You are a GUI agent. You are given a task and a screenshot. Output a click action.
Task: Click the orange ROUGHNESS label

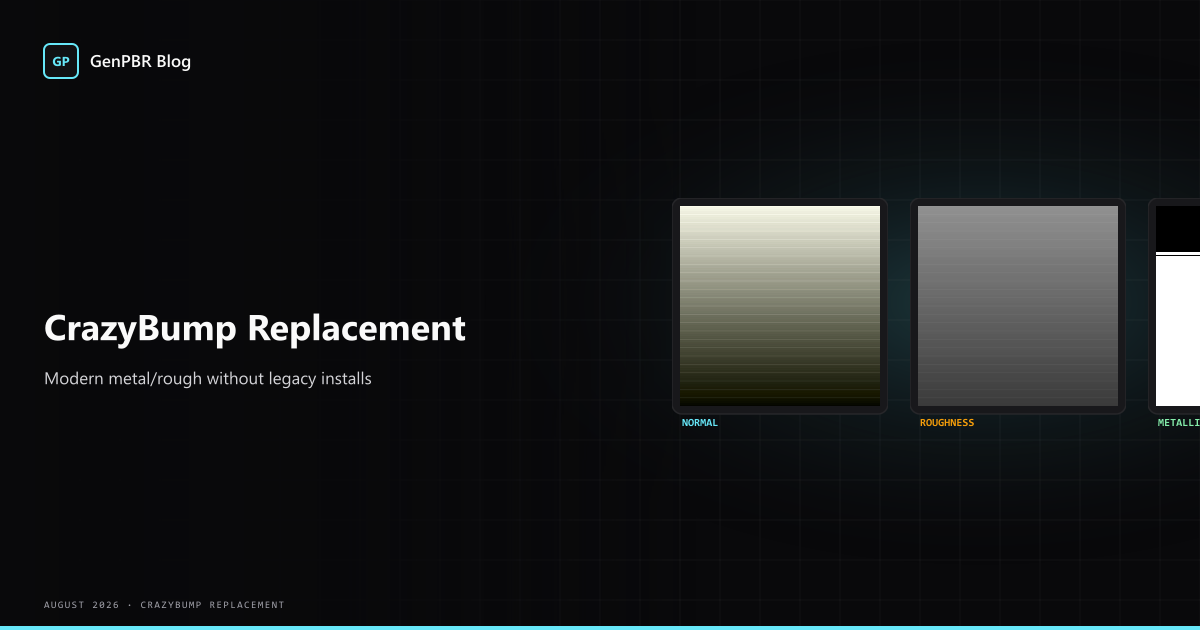pos(947,423)
